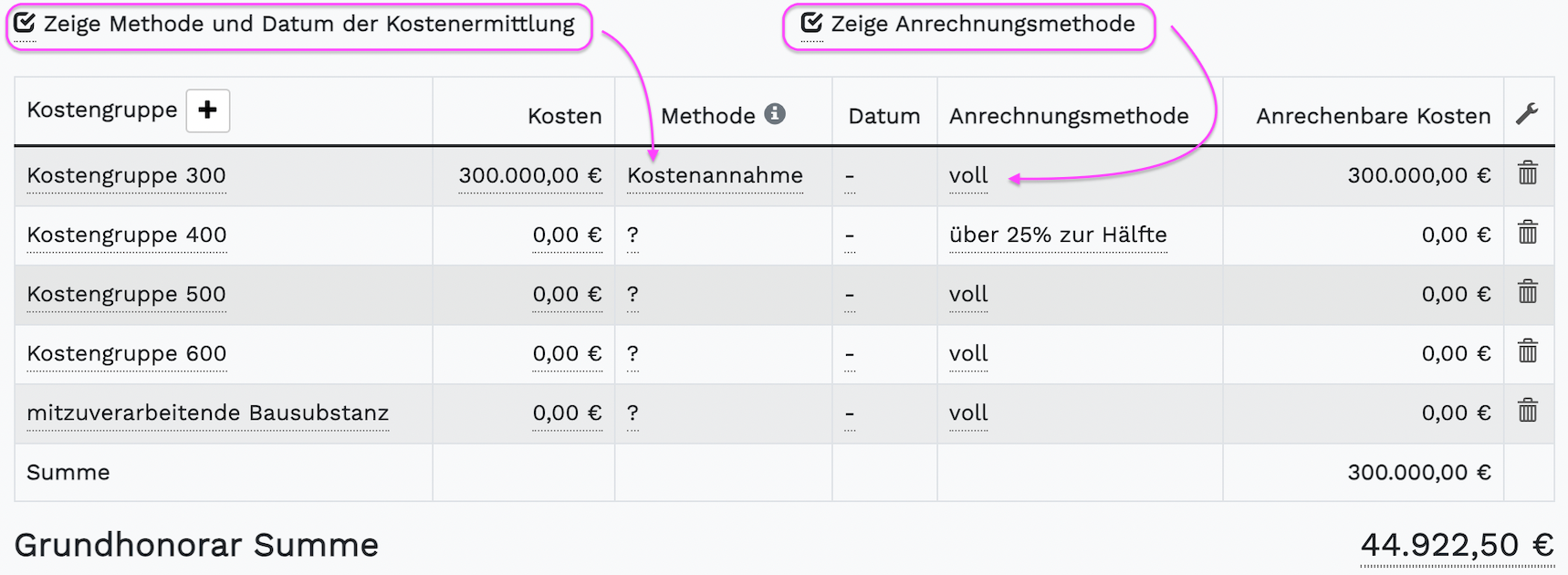Edit the 300.000,00 € Kosten value
Screen dimensions: 1568x575
[x=530, y=175]
